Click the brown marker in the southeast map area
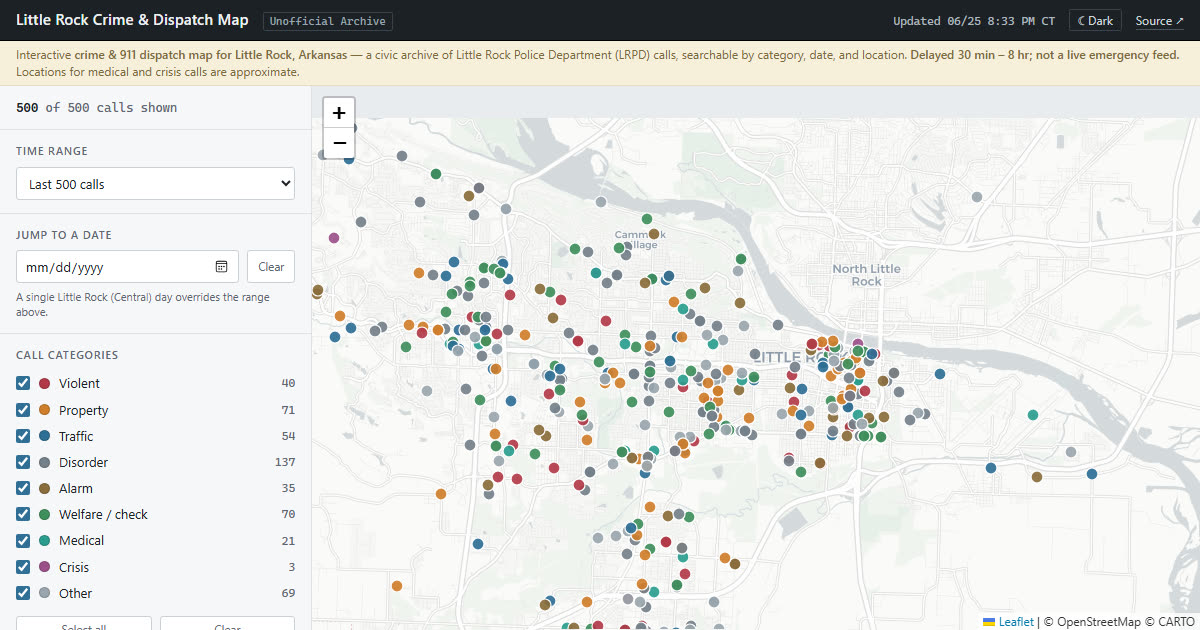The height and width of the screenshot is (630, 1200). (1036, 477)
